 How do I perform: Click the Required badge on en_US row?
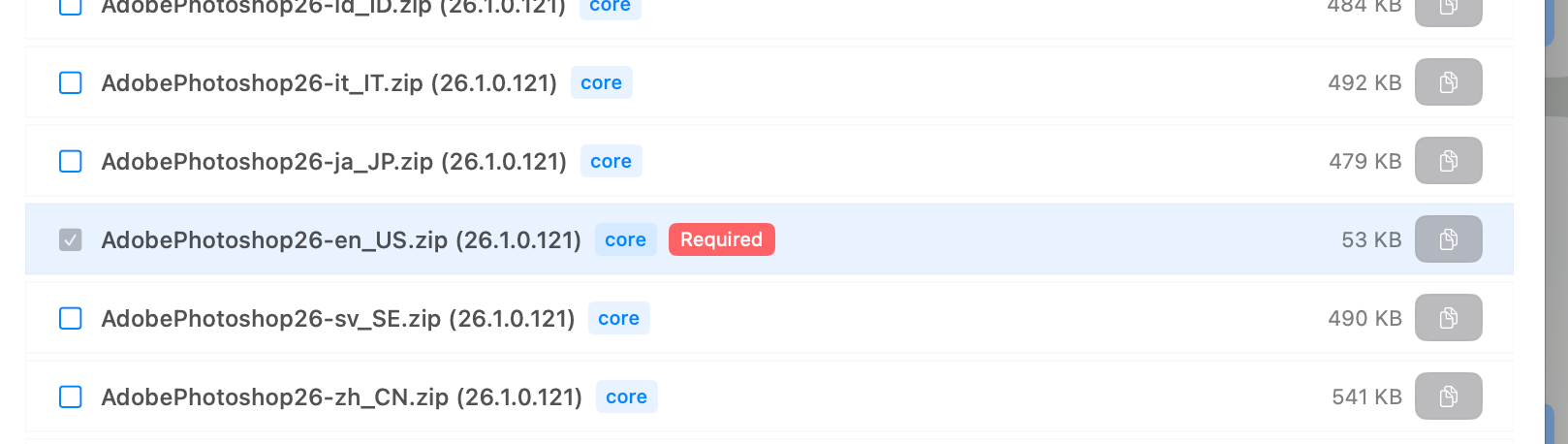click(721, 239)
